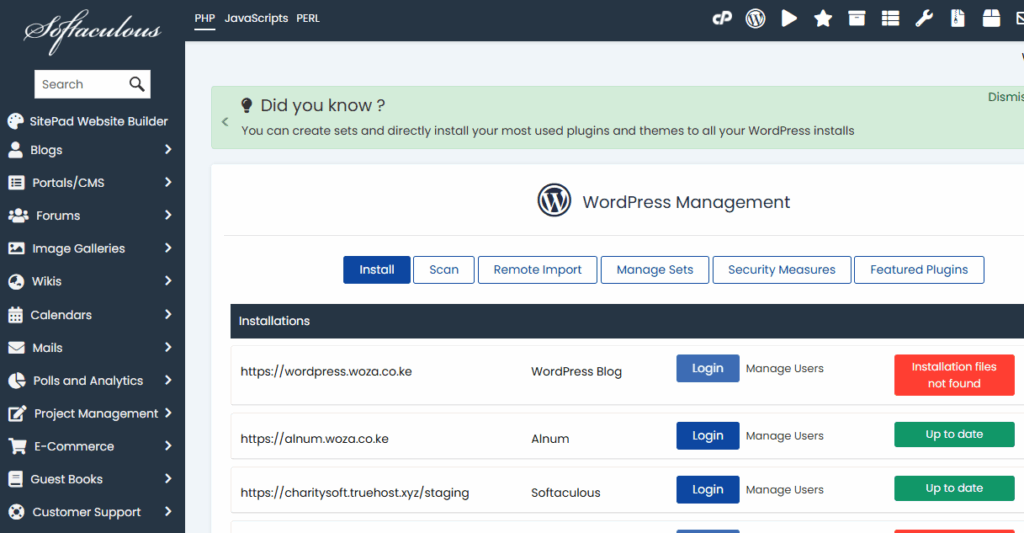This screenshot has width=1024, height=533.
Task: Open Security Measures
Action: click(782, 270)
